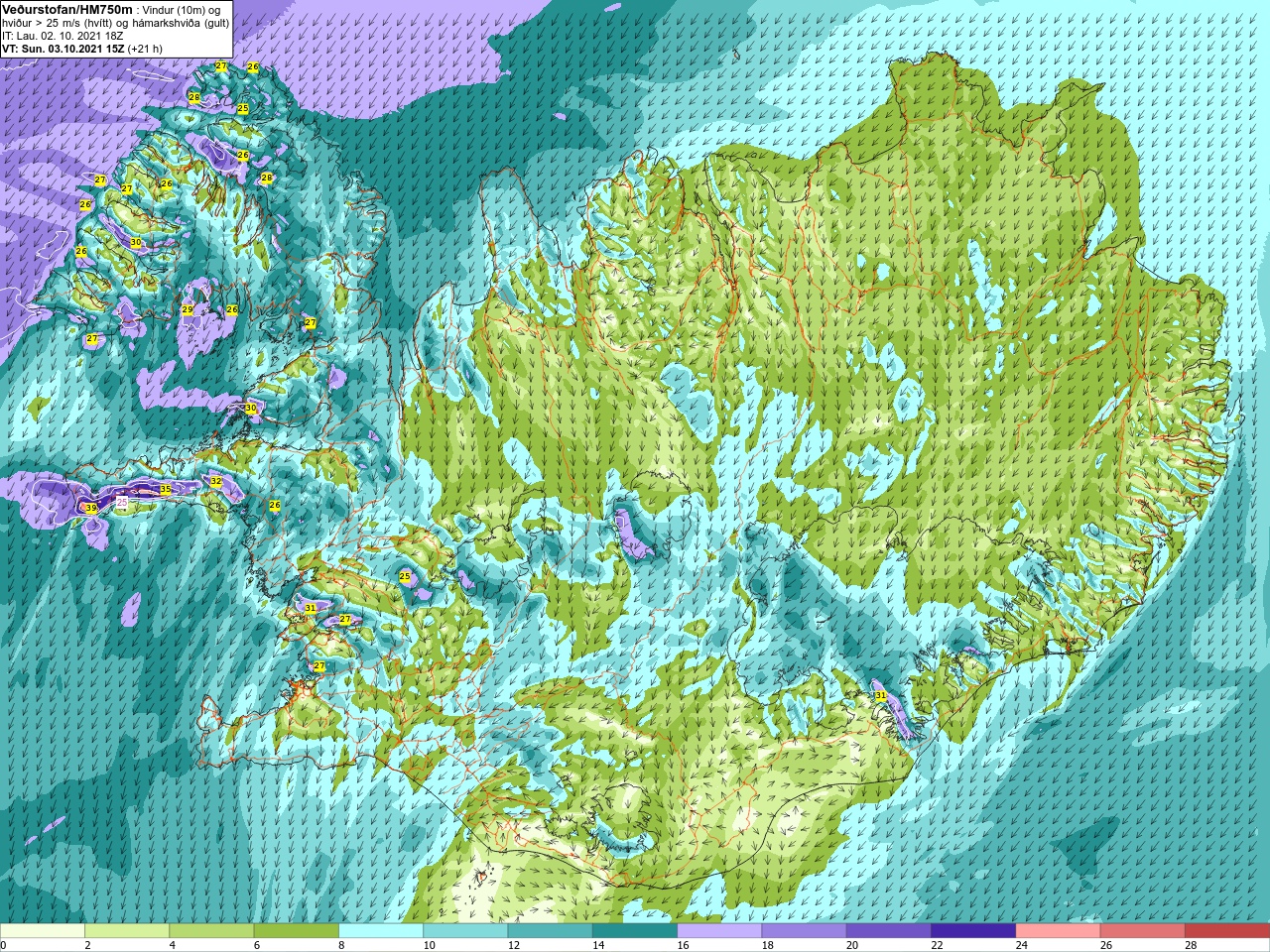Click the legend scale label '4'
The width and height of the screenshot is (1270, 952).
pos(173,945)
